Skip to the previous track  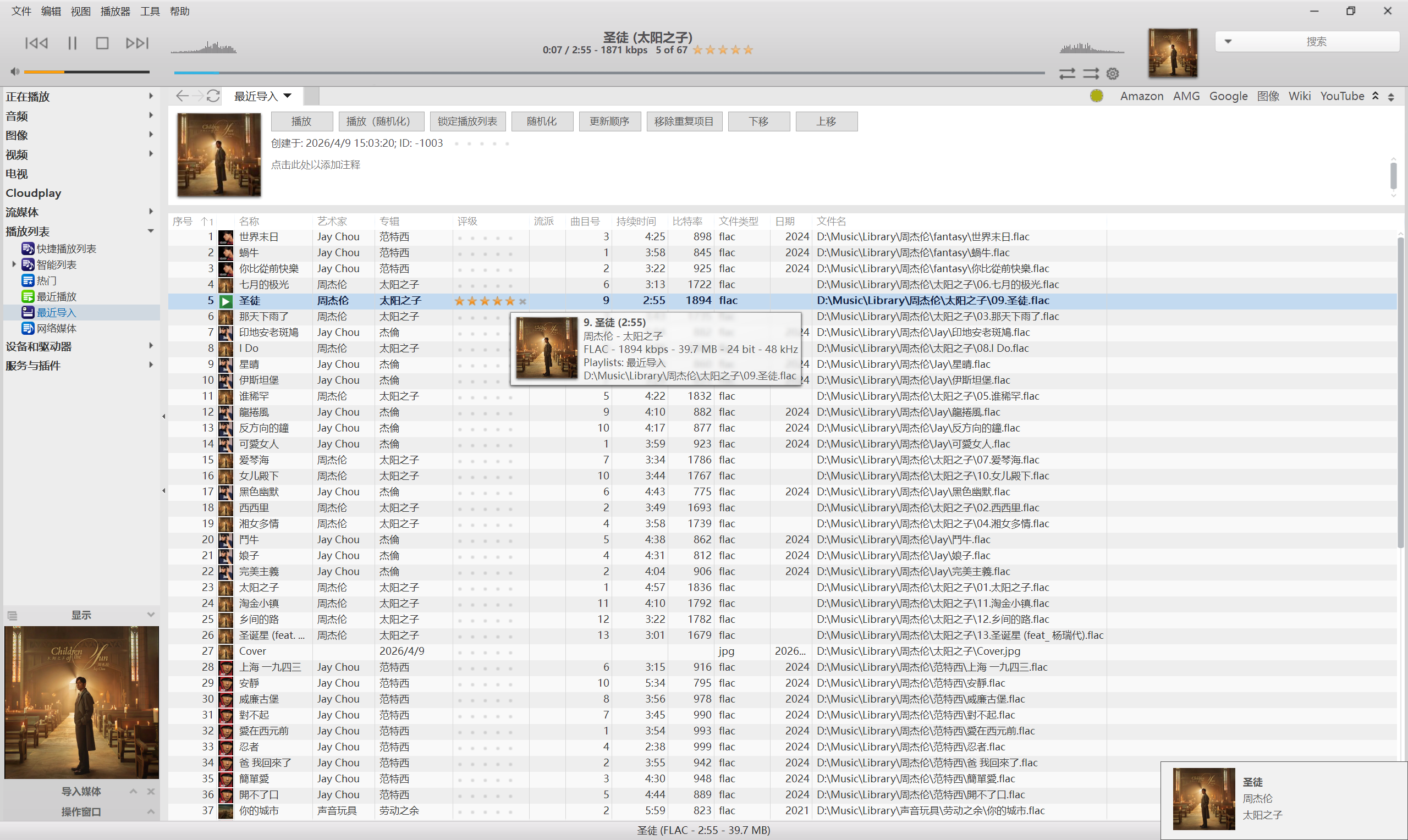[37, 43]
